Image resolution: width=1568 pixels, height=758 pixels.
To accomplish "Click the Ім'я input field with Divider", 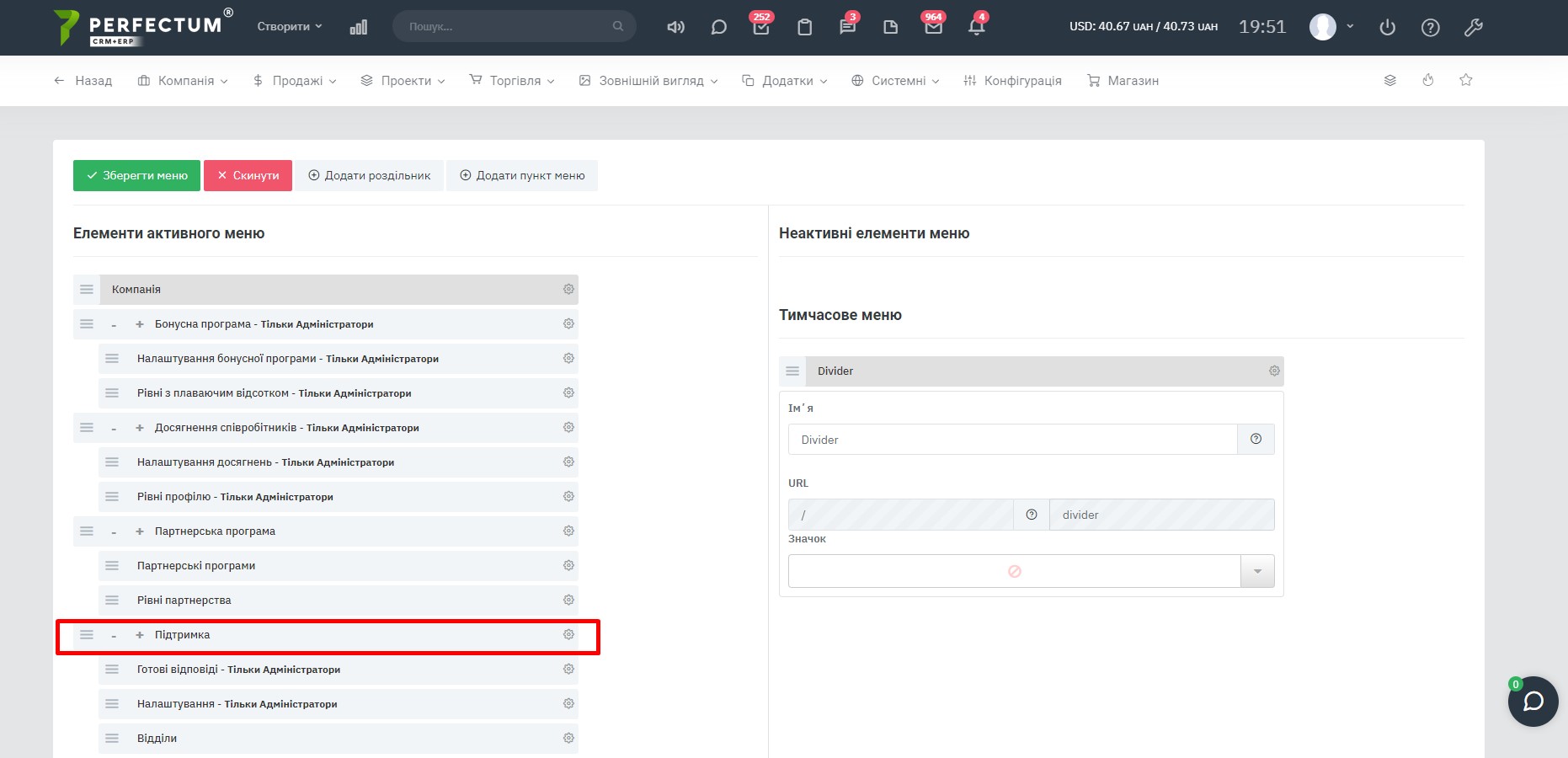I will (1012, 440).
